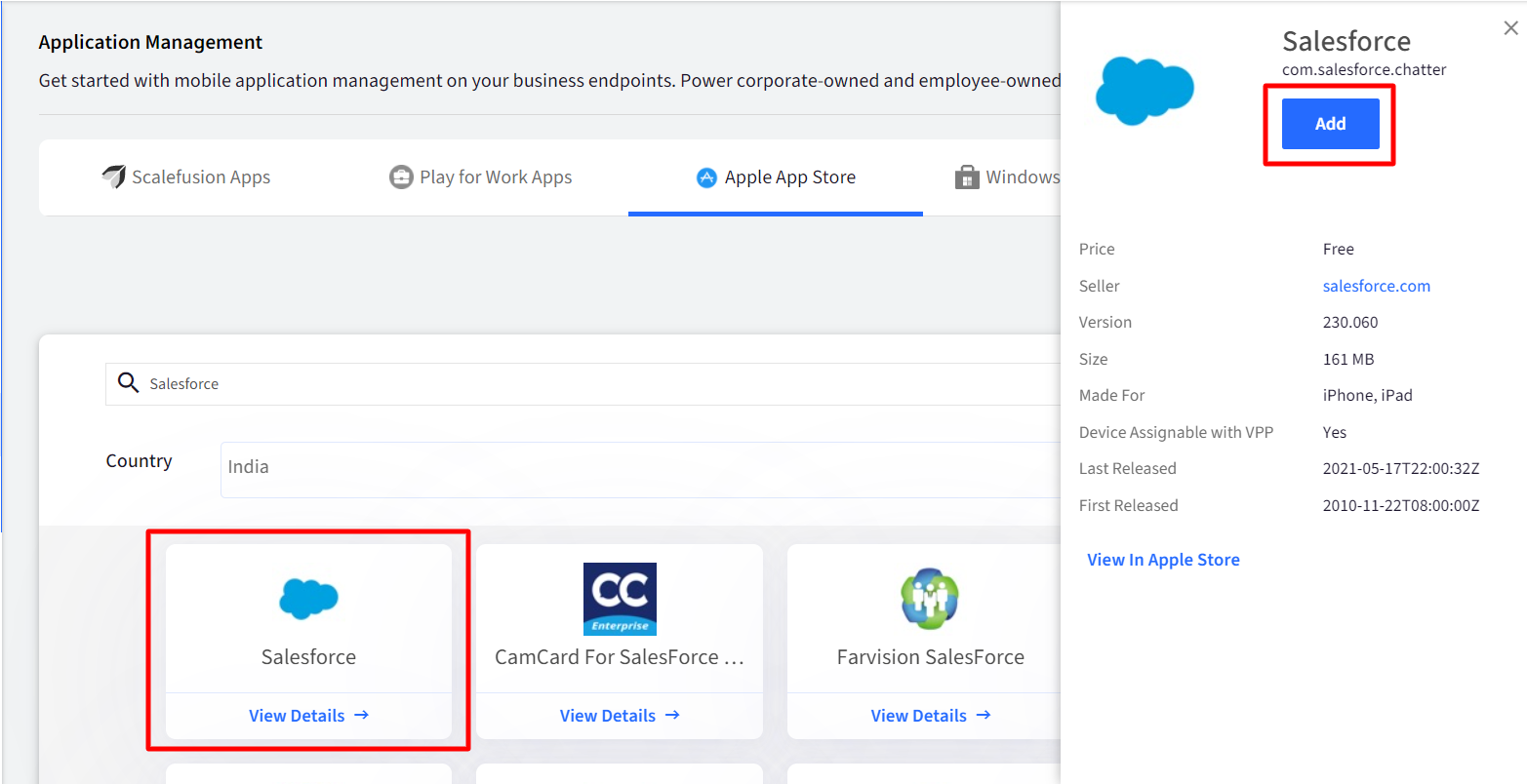Click the Play for Work briefcase icon
Screen dimensions: 1527x784
pyautogui.click(x=400, y=177)
